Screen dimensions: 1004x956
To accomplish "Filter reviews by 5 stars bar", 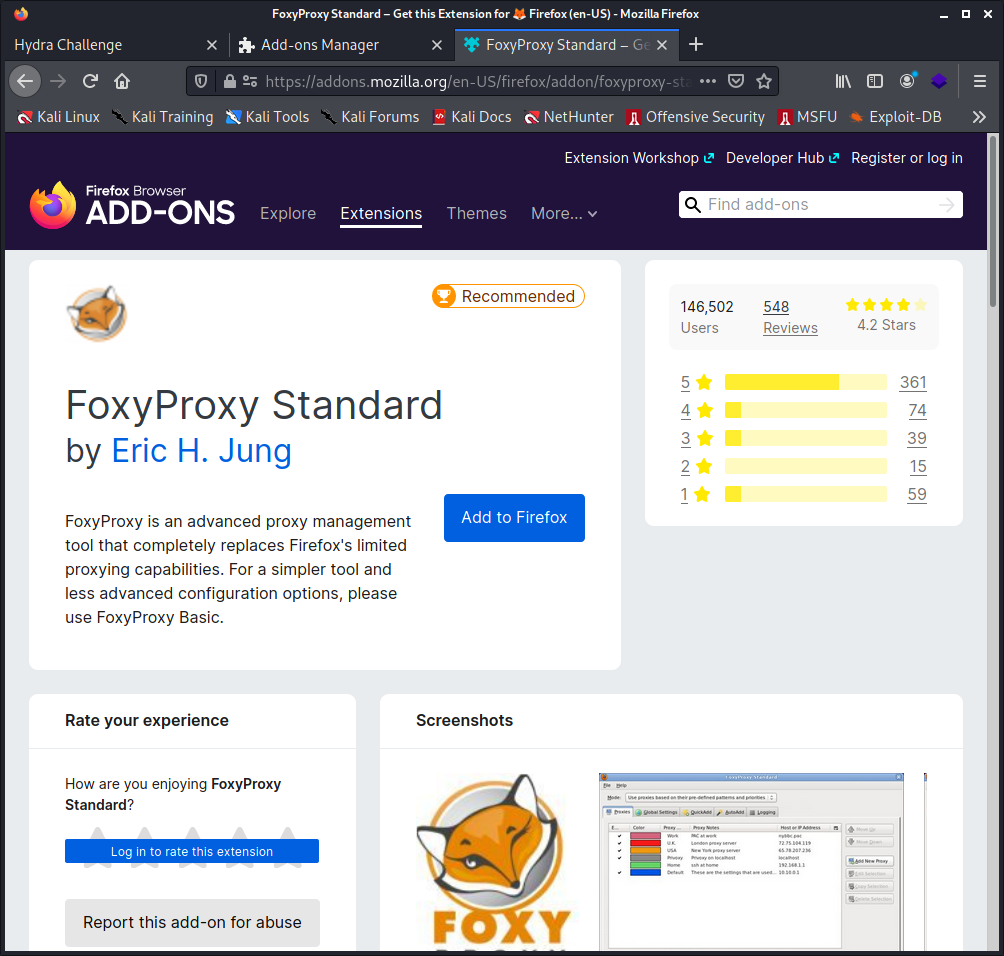I will 806,382.
